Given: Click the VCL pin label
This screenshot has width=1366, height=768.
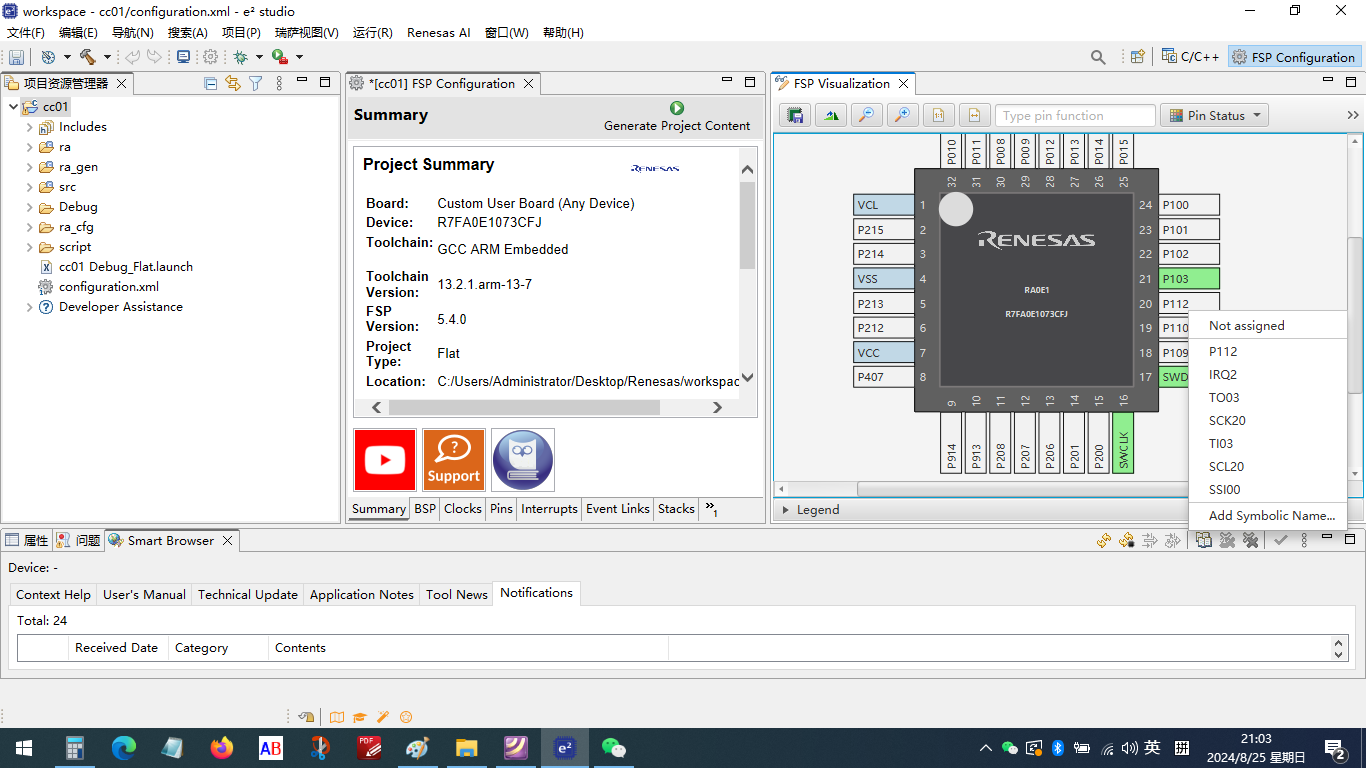Looking at the screenshot, I should (x=884, y=205).
